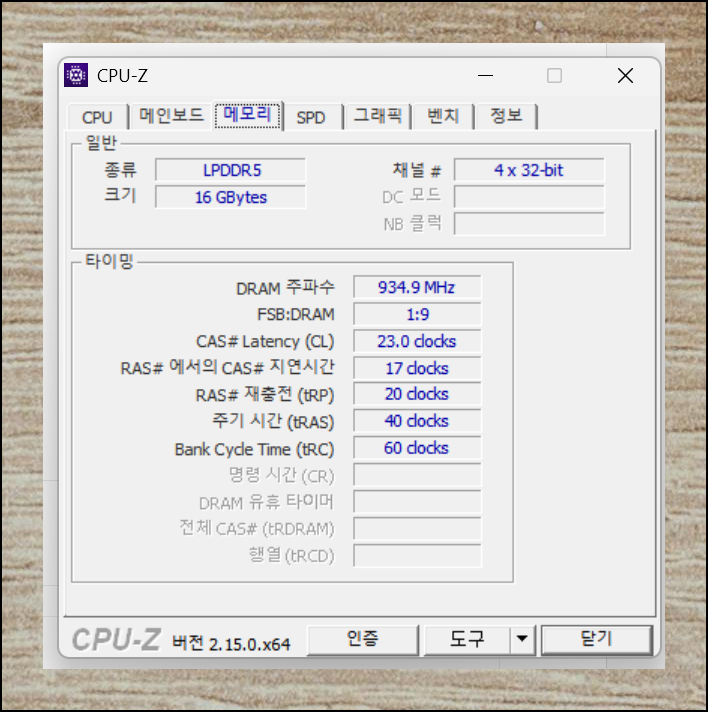Image resolution: width=708 pixels, height=712 pixels.
Task: Click the FSB:DRAM label
Action: click(296, 314)
